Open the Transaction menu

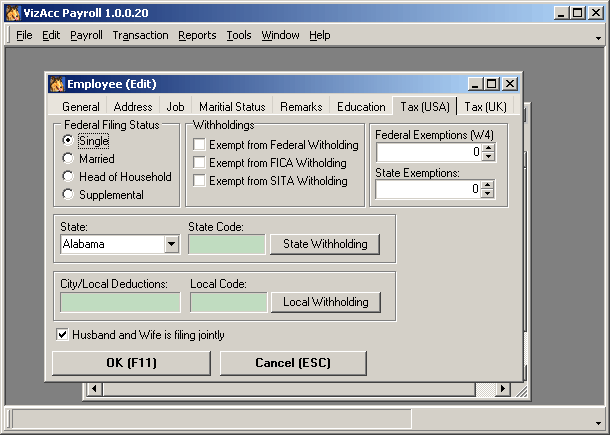[x=140, y=35]
